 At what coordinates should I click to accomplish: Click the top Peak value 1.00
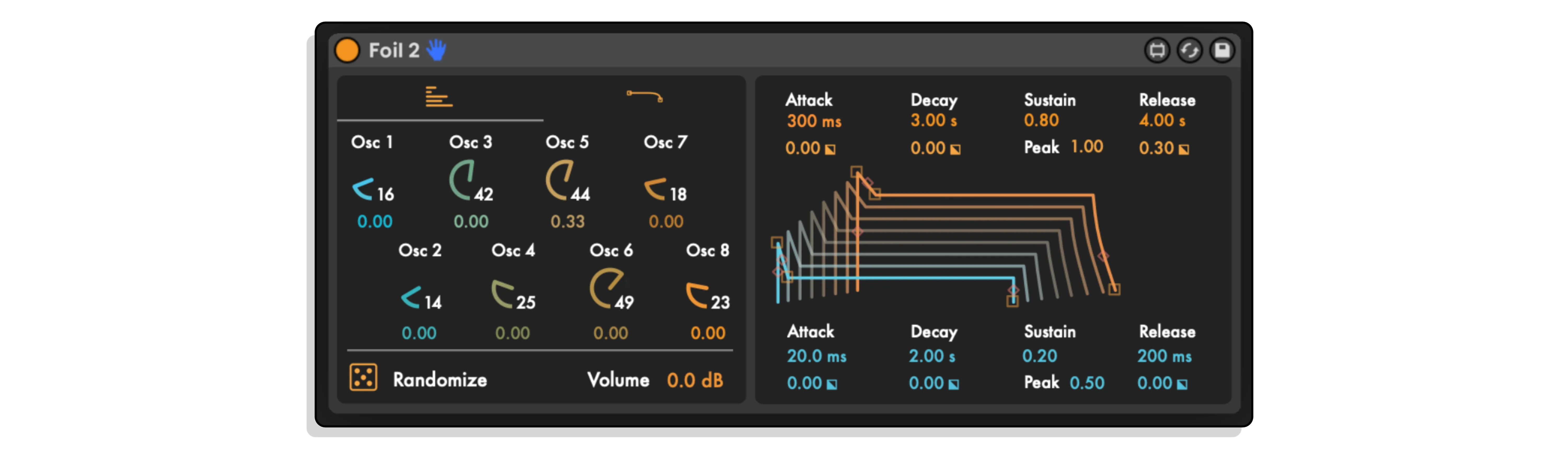pos(1087,147)
